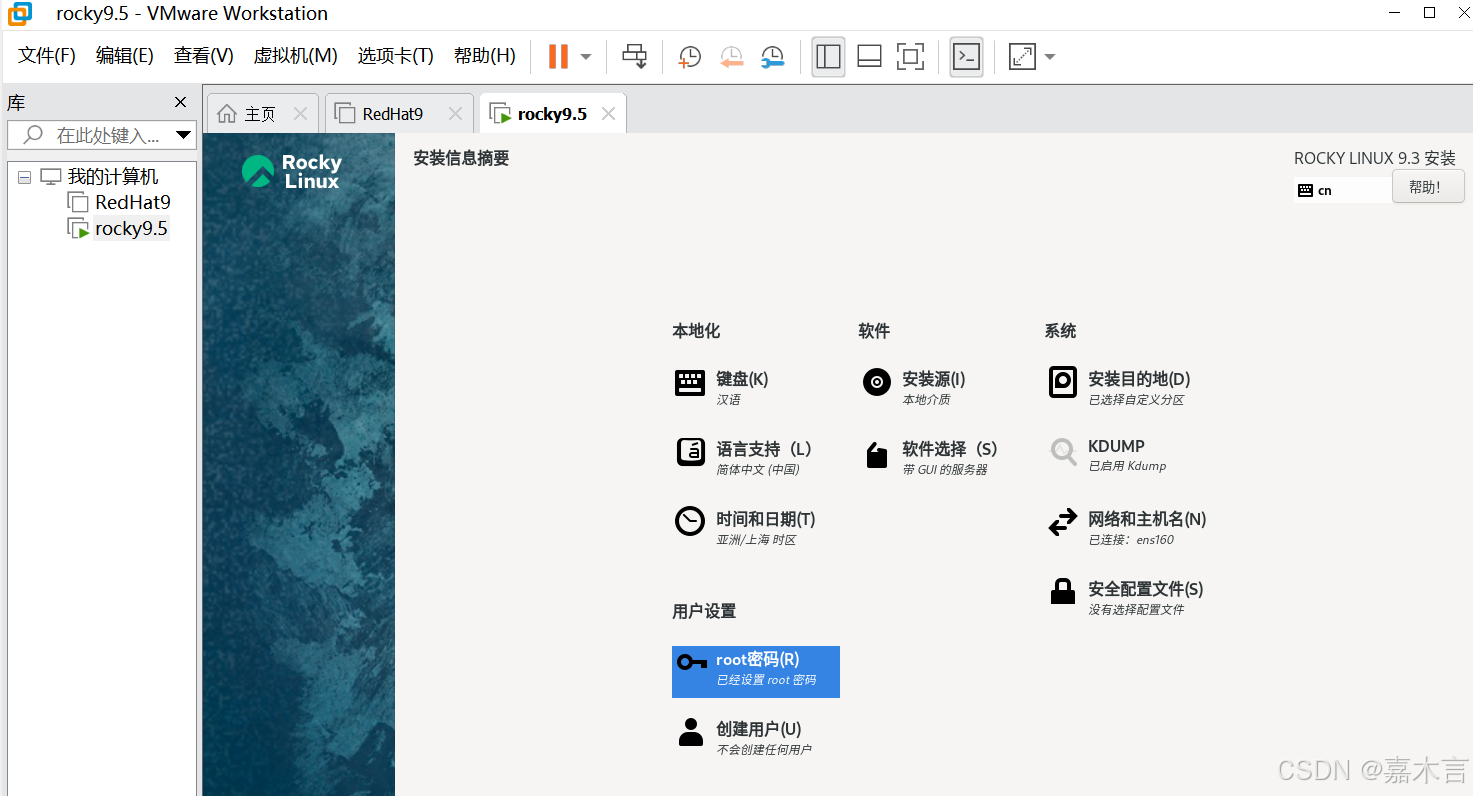Click the VMware Workstation title bar icon
1473x796 pixels.
[x=19, y=14]
